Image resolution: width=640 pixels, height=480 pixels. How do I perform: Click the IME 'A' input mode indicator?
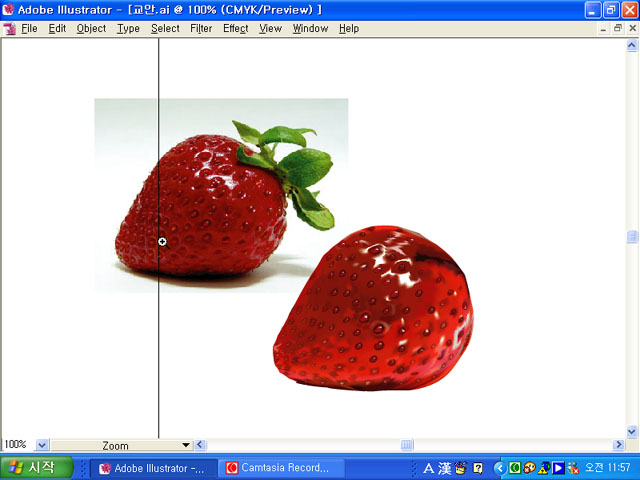(x=429, y=468)
